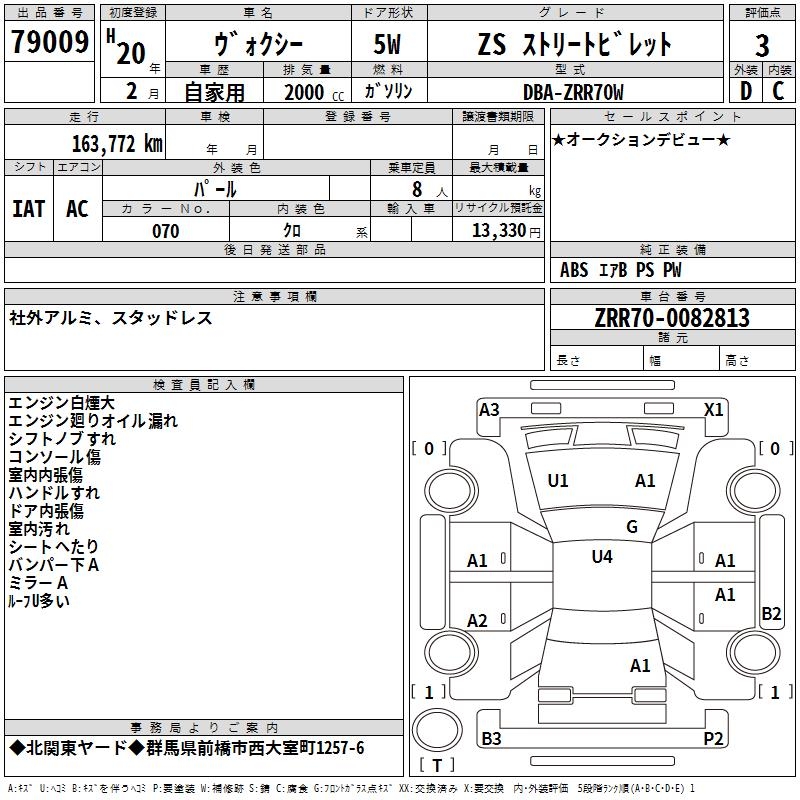
Task: Select note ハンドルすれ
Action: 54,492
